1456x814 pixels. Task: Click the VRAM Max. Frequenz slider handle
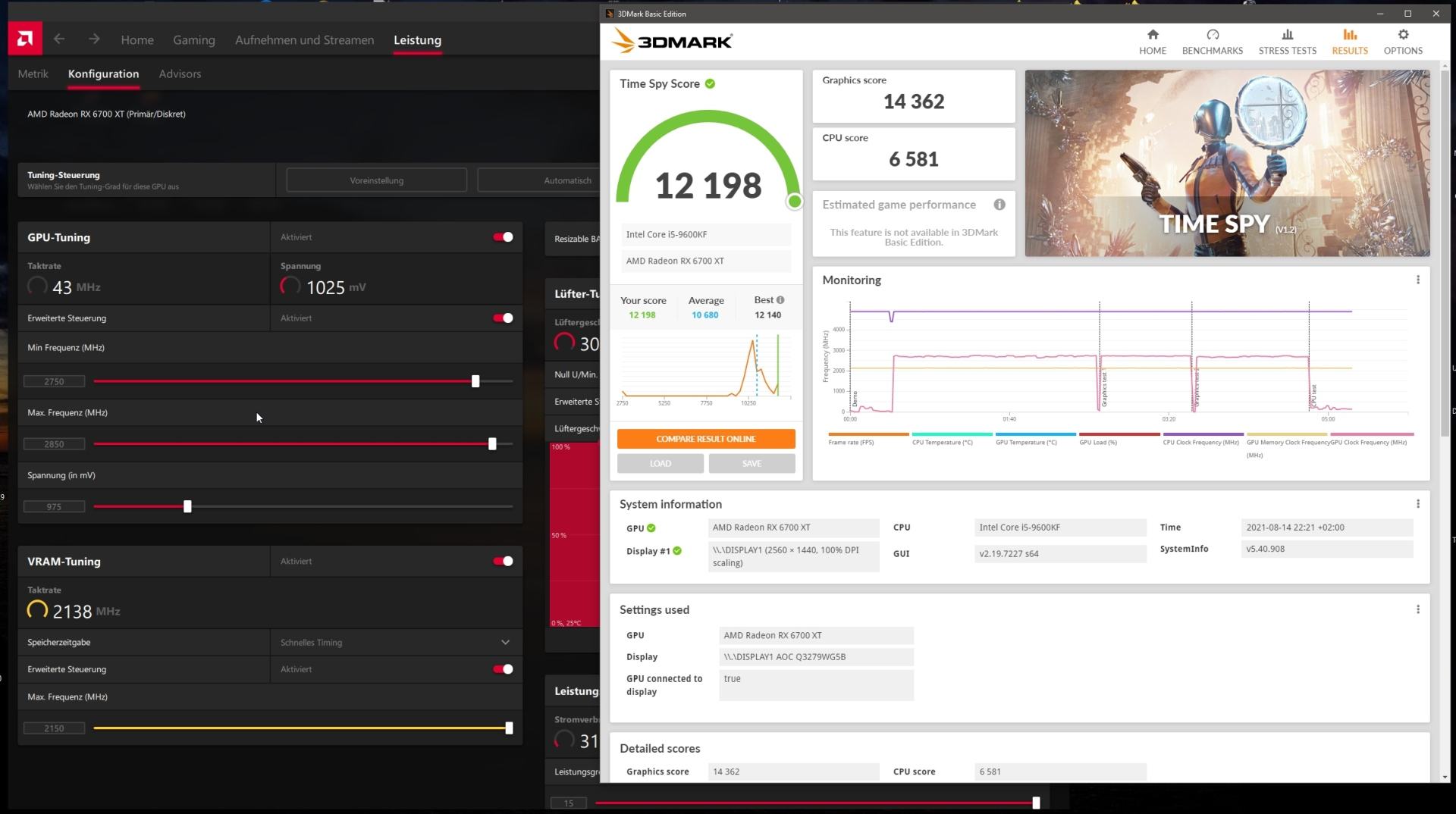[x=509, y=728]
